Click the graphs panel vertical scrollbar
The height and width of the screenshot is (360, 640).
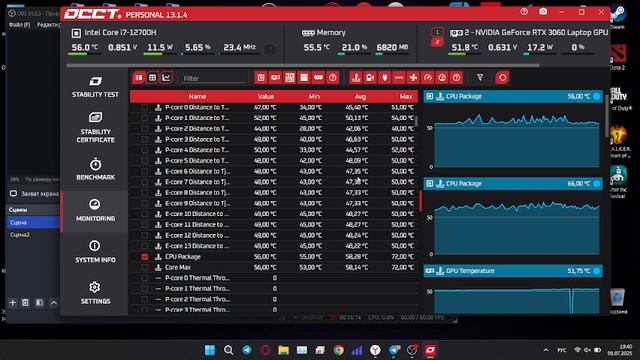[x=607, y=116]
